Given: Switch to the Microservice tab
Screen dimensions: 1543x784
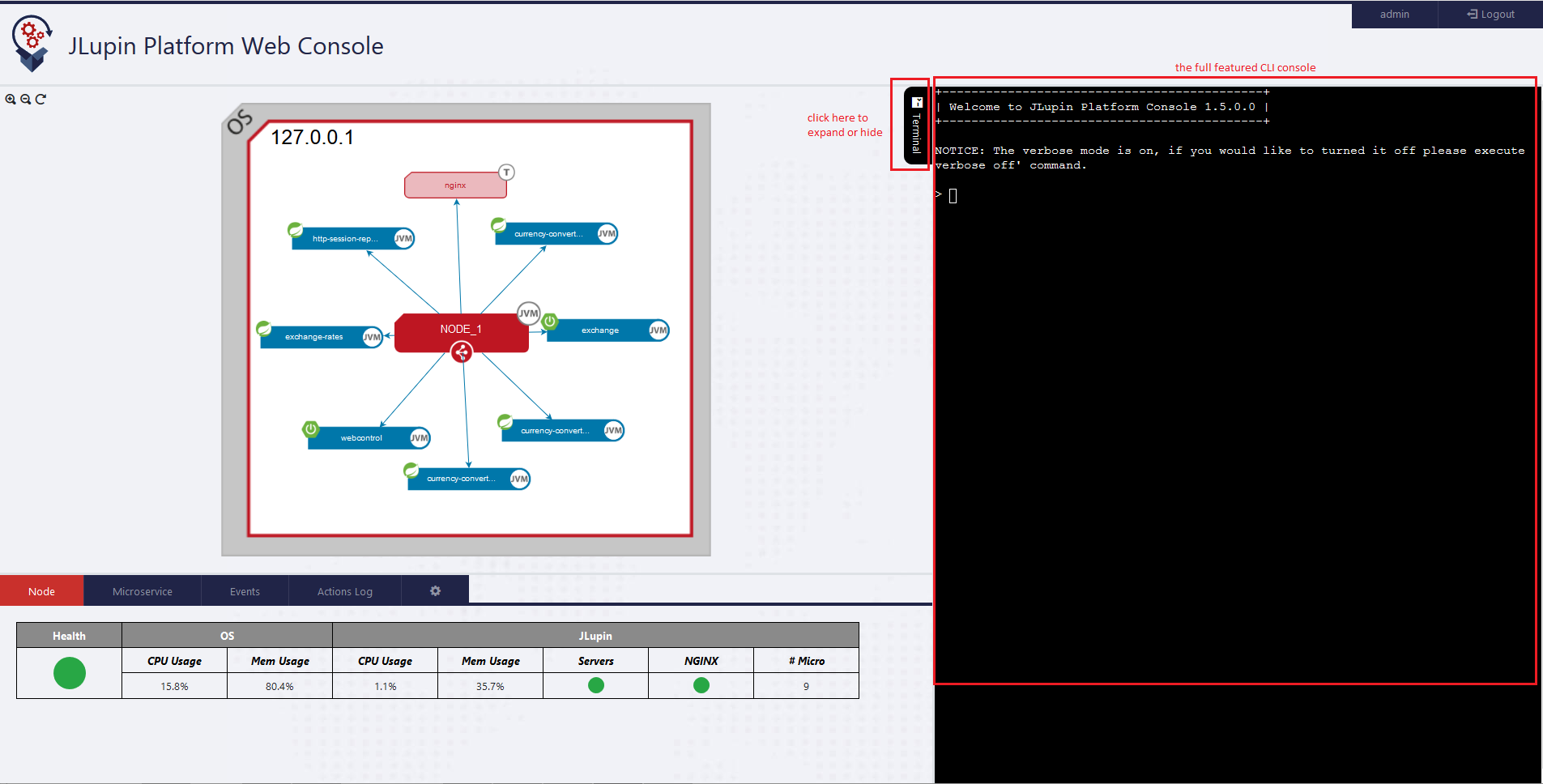Looking at the screenshot, I should (143, 591).
